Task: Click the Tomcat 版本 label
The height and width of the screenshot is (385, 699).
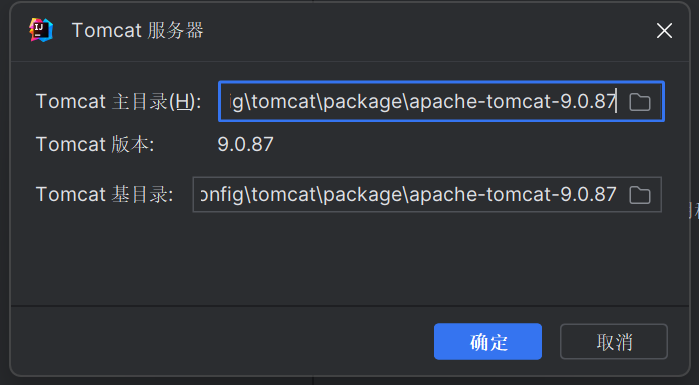Action: coord(95,144)
